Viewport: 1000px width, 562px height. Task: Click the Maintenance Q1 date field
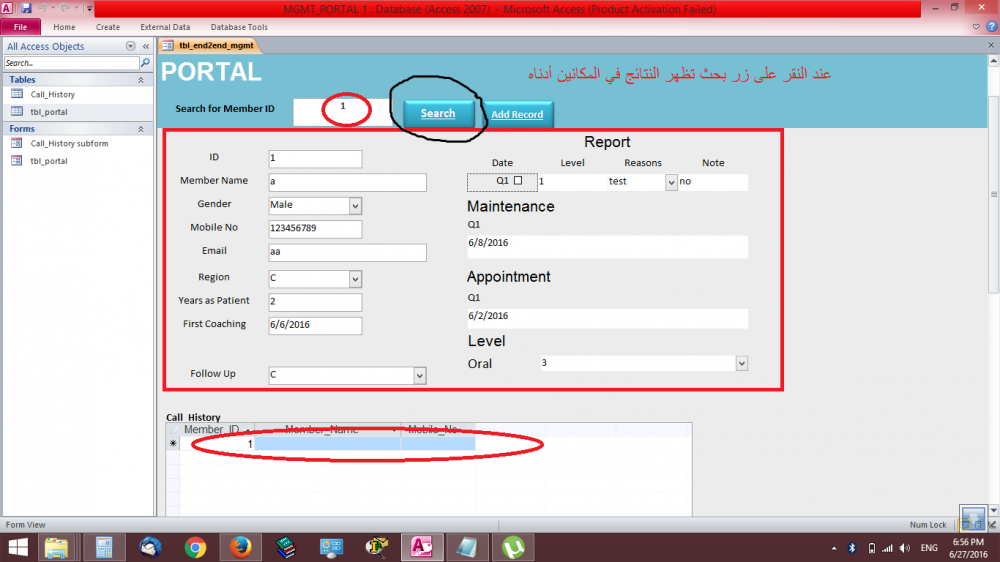point(607,247)
